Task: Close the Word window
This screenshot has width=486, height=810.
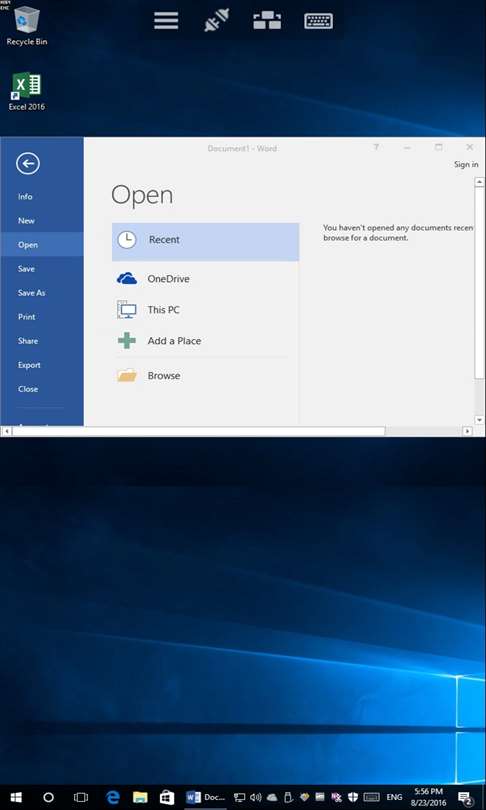Action: click(469, 148)
